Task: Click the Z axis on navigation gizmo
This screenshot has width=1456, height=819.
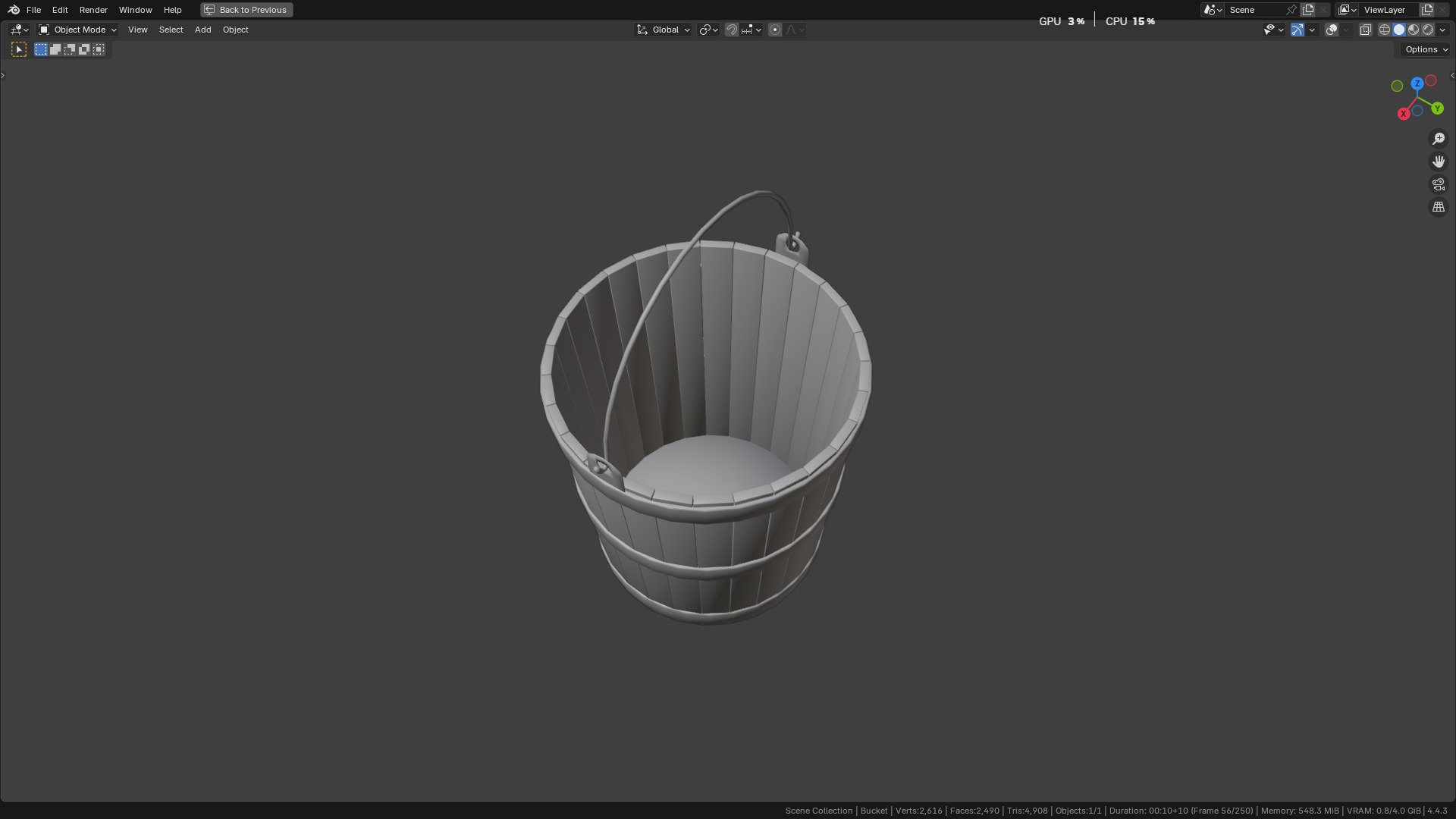Action: click(x=1417, y=83)
